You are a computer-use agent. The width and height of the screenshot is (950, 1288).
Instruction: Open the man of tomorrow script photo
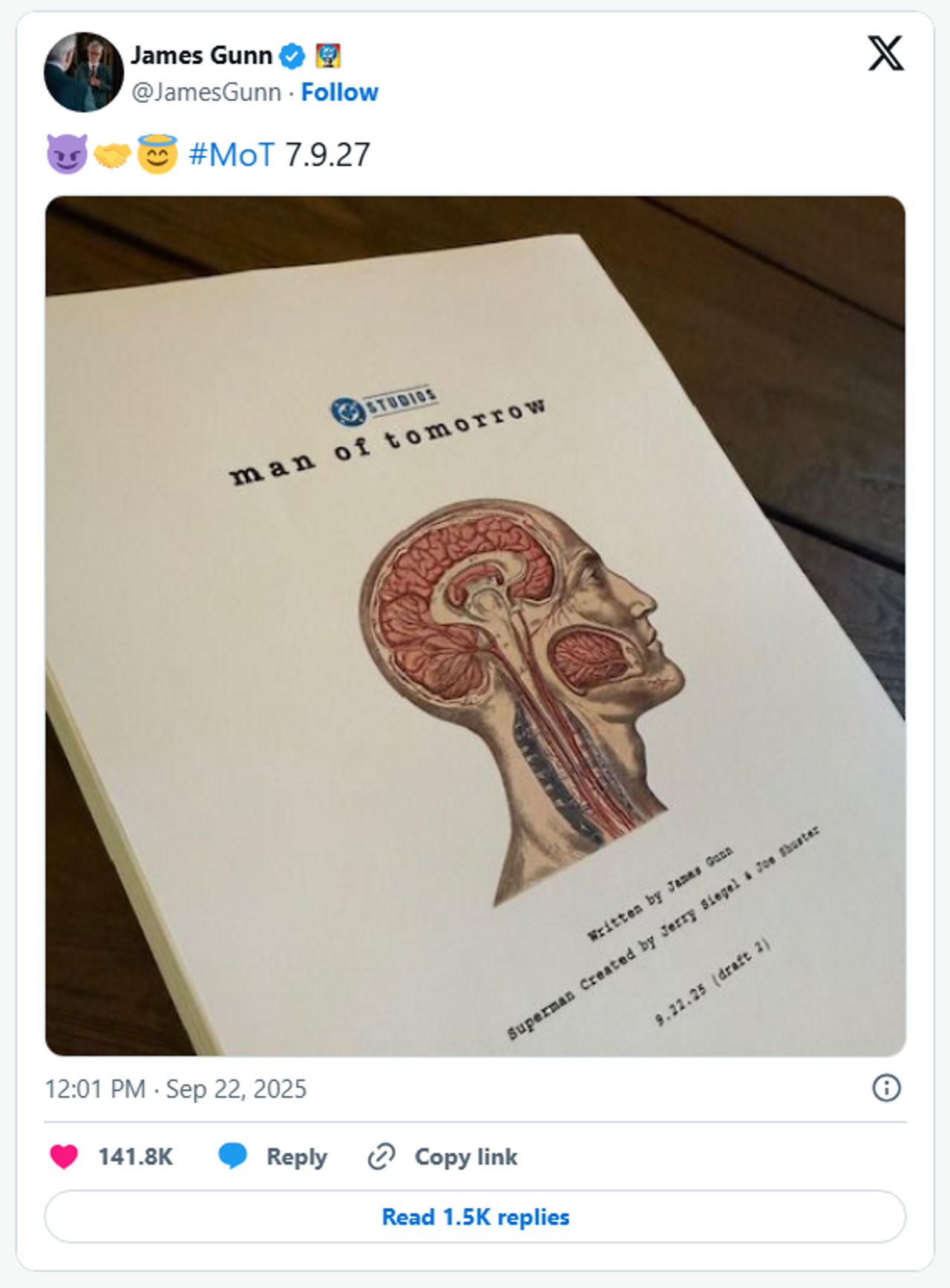[475, 626]
